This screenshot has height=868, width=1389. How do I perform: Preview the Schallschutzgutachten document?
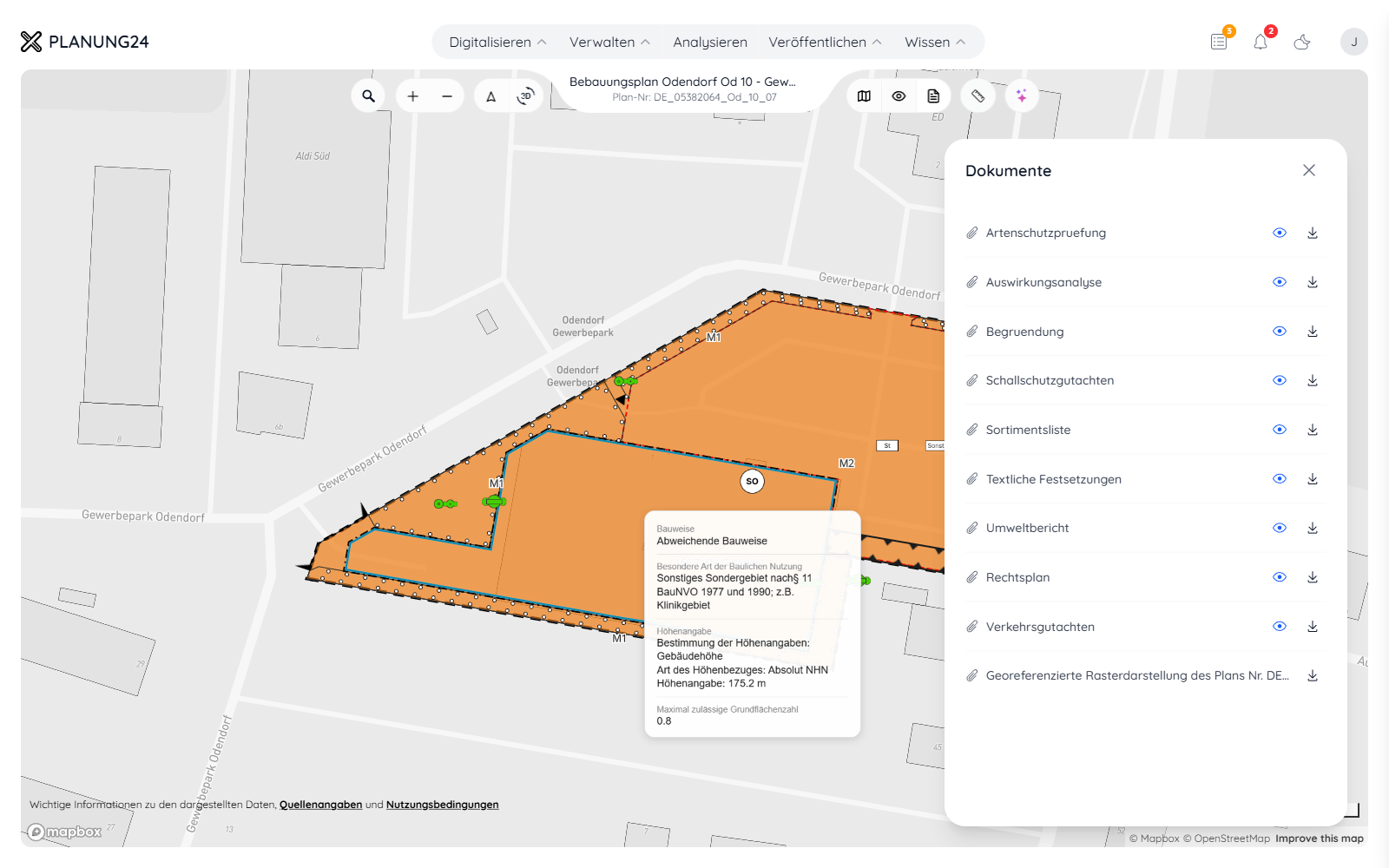click(1280, 380)
